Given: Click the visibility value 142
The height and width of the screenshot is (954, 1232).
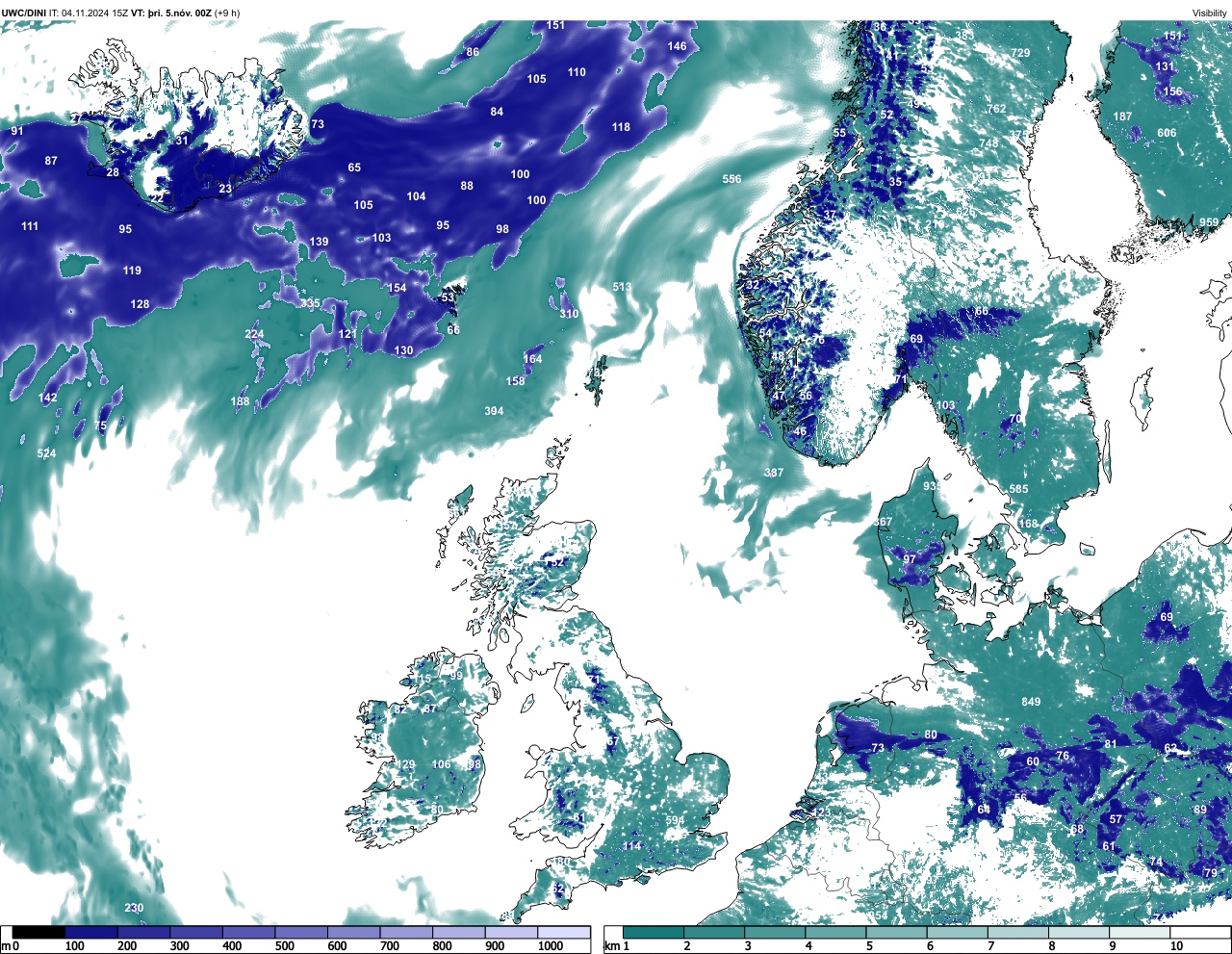Looking at the screenshot, I should point(47,398).
